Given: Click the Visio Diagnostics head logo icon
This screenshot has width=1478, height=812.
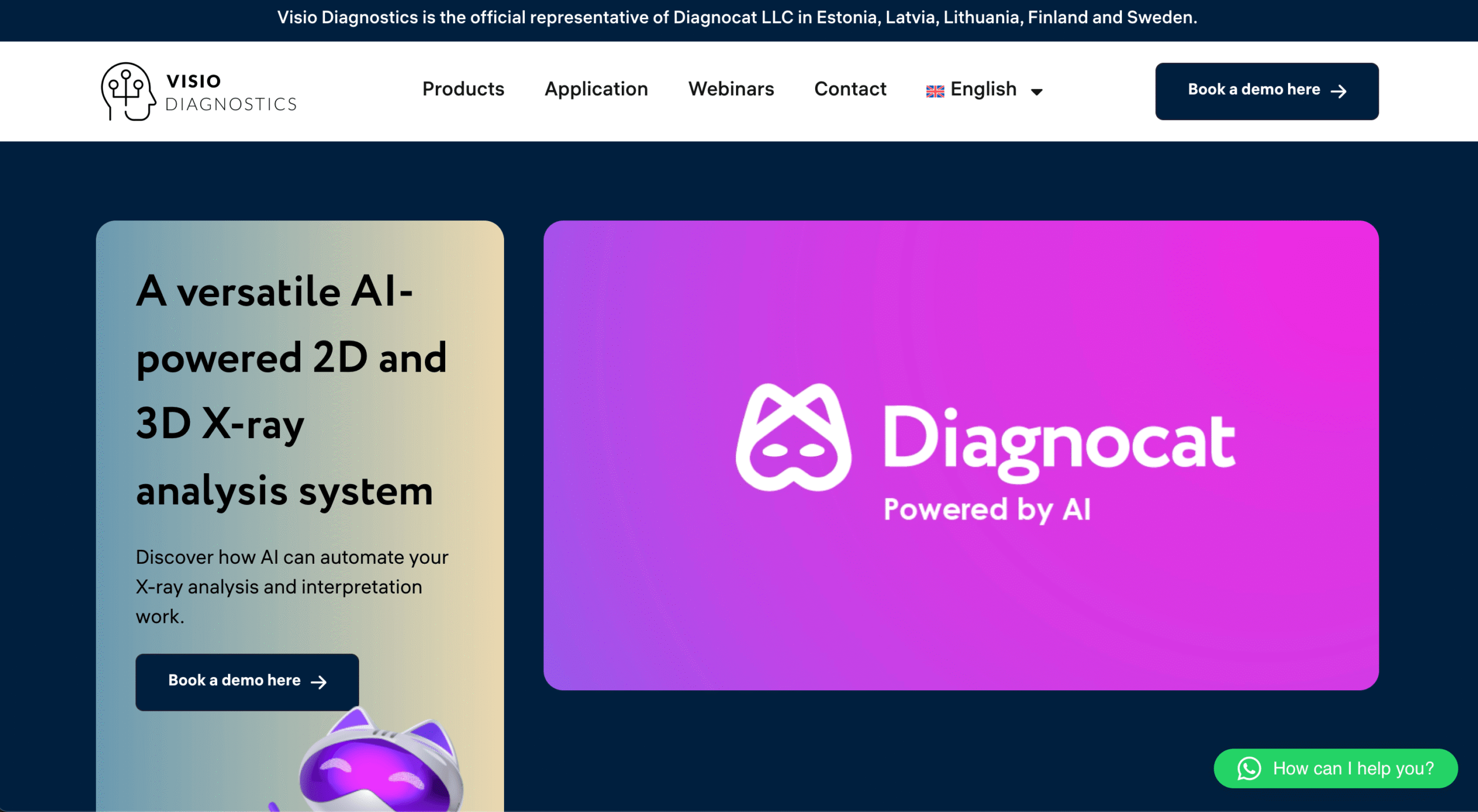Looking at the screenshot, I should coord(128,91).
